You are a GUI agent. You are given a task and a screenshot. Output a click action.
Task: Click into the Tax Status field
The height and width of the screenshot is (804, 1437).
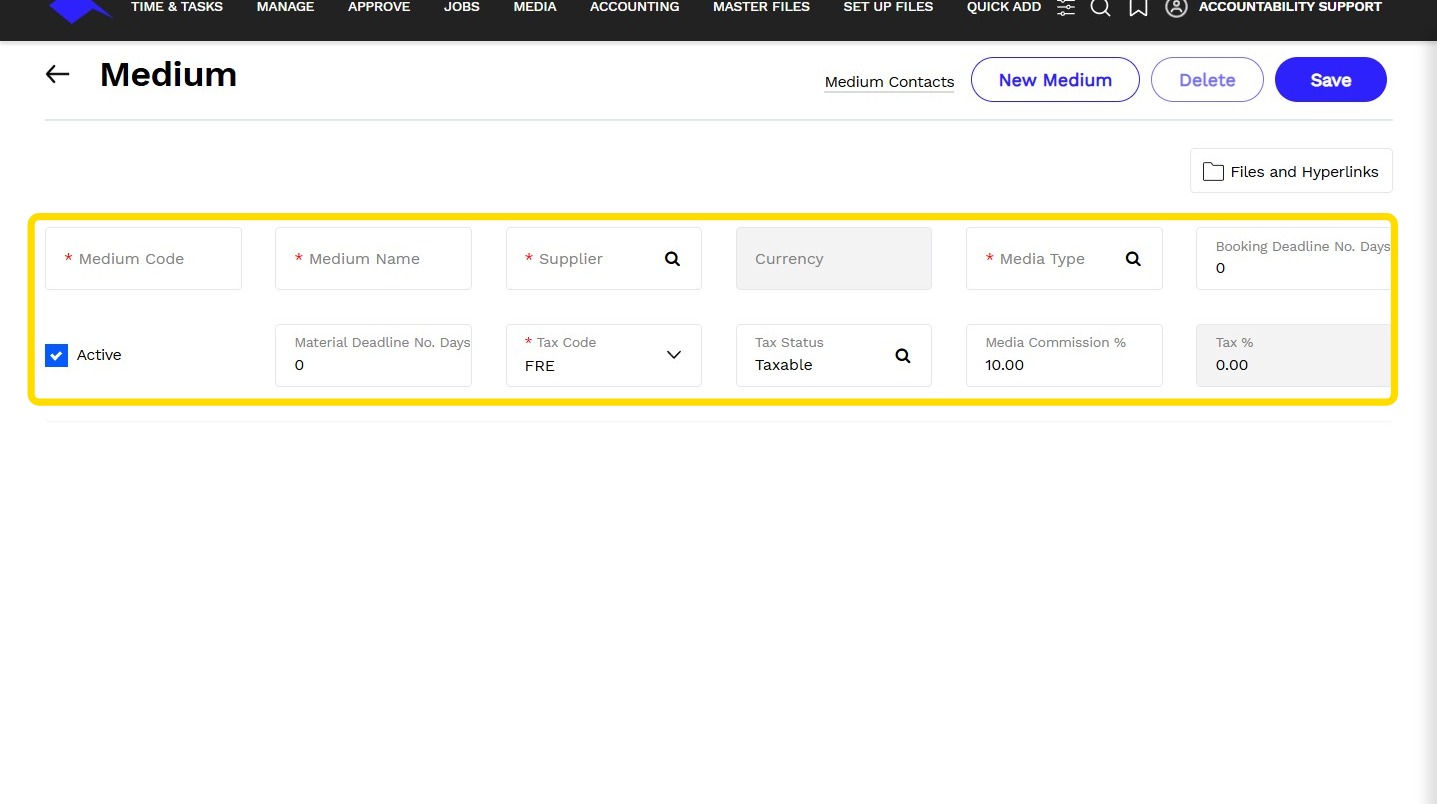pyautogui.click(x=834, y=355)
